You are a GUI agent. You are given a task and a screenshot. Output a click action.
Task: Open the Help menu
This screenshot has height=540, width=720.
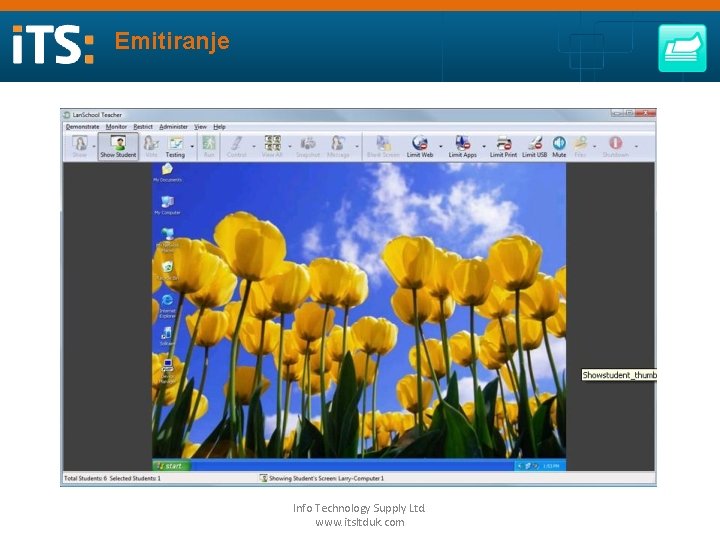tap(219, 127)
